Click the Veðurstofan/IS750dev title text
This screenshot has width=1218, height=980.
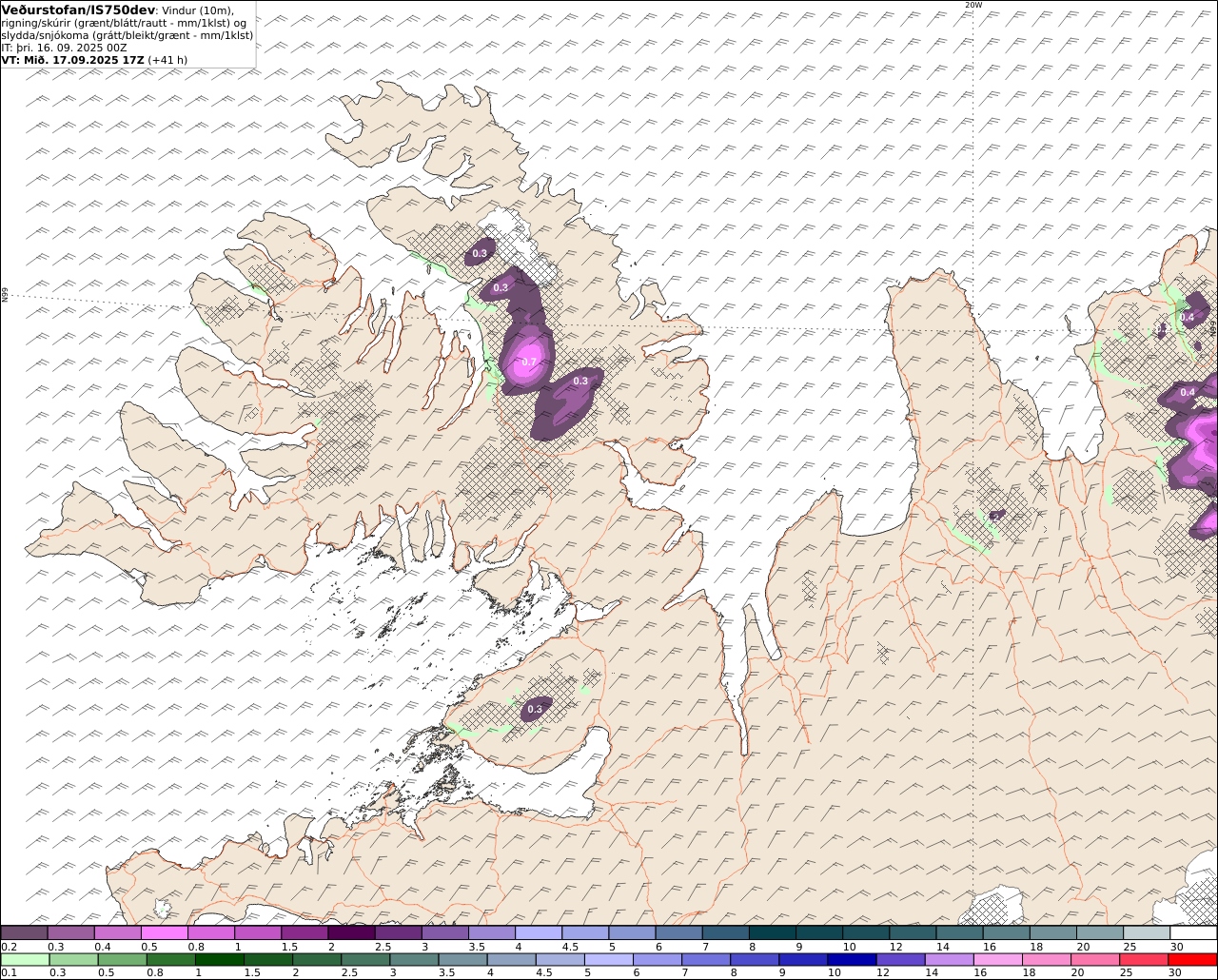78,10
